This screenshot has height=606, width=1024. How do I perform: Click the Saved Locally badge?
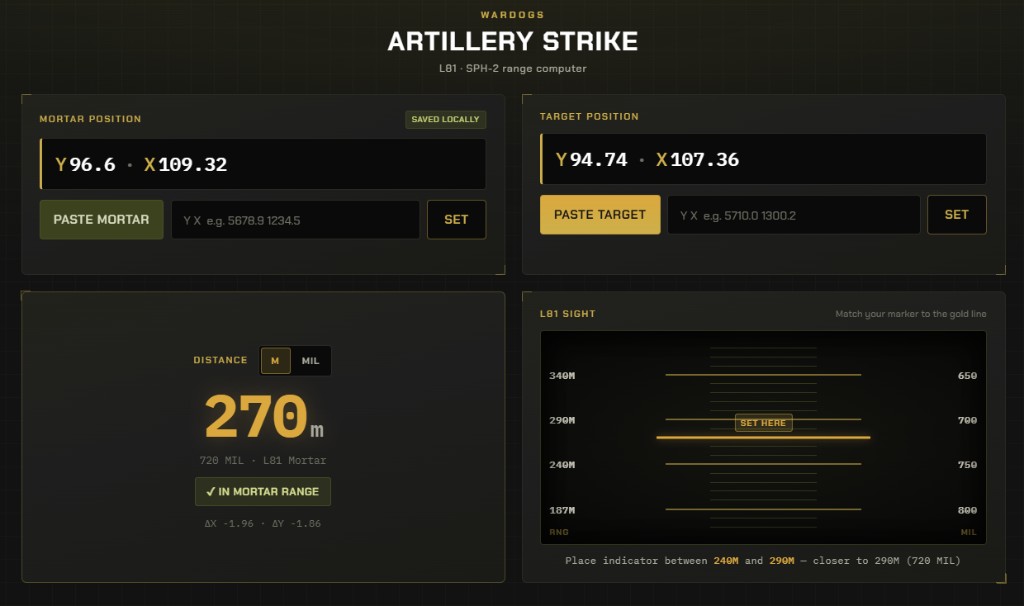pyautogui.click(x=445, y=119)
